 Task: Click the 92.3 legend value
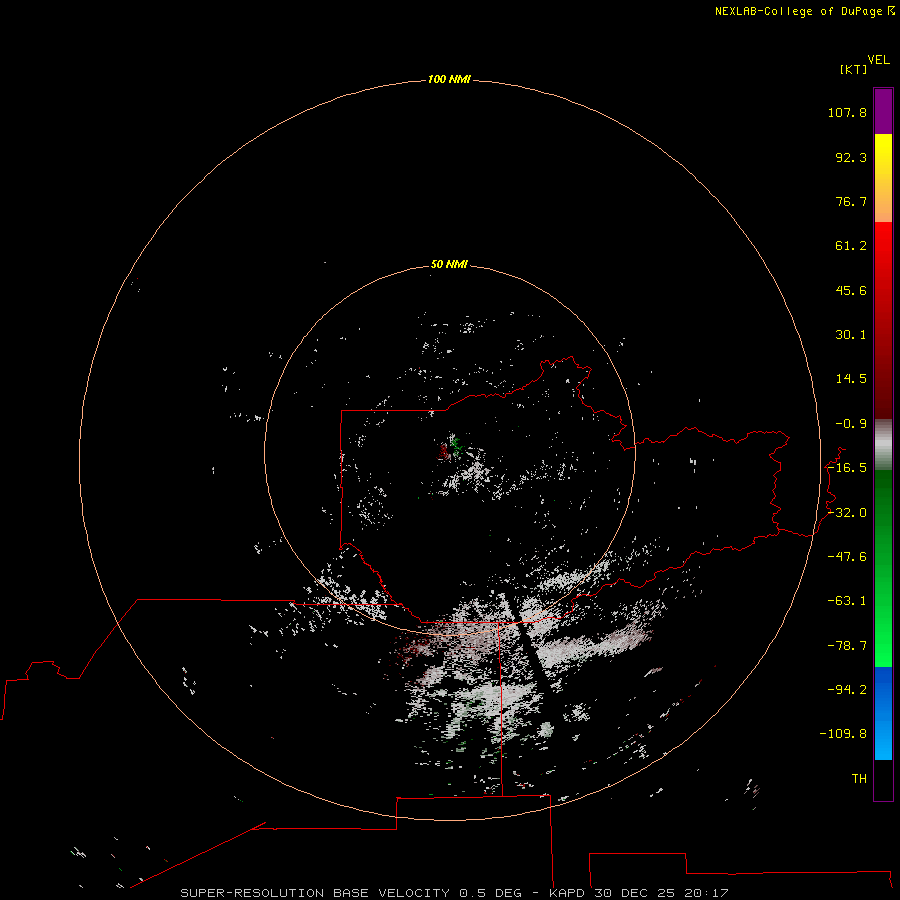pos(851,157)
